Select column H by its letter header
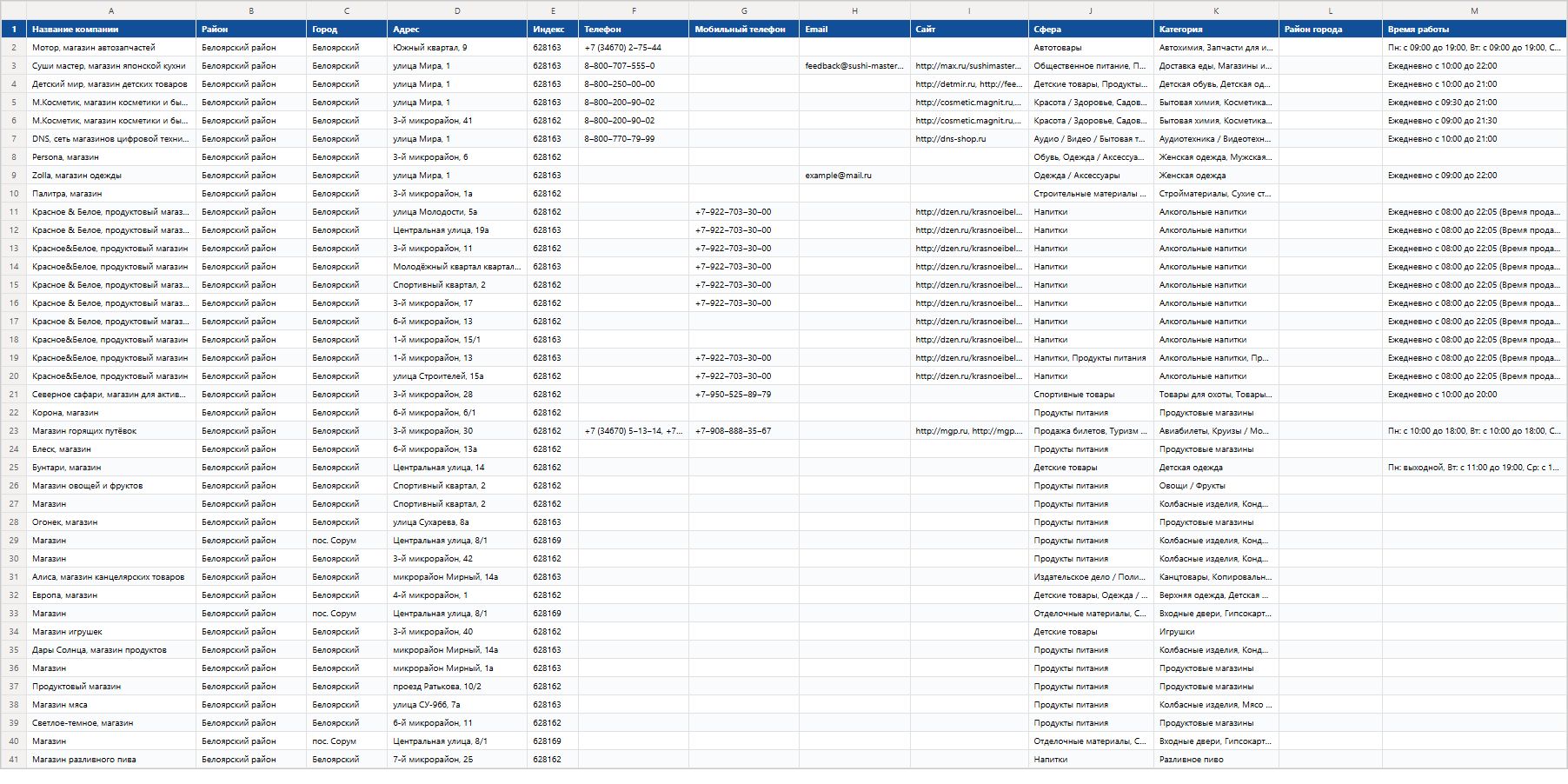The image size is (1568, 784). pyautogui.click(x=854, y=10)
